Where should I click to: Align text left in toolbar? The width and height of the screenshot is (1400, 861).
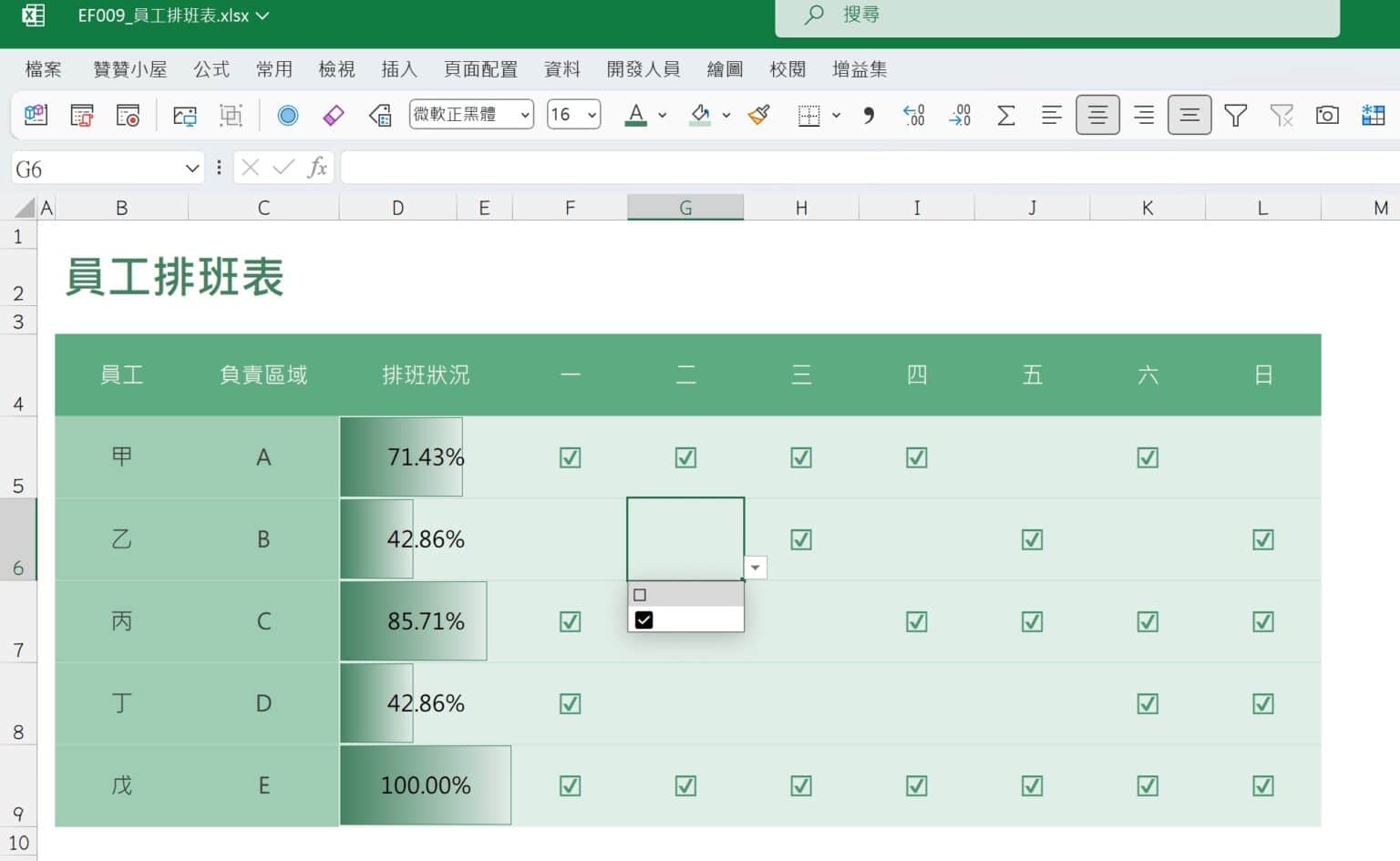pos(1051,115)
